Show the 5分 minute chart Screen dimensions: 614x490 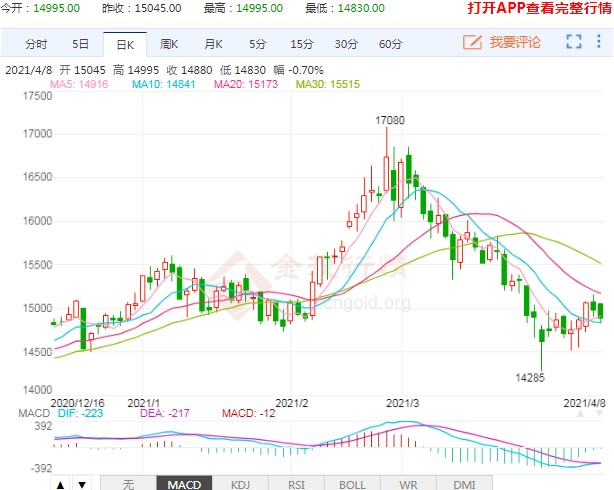coord(258,45)
